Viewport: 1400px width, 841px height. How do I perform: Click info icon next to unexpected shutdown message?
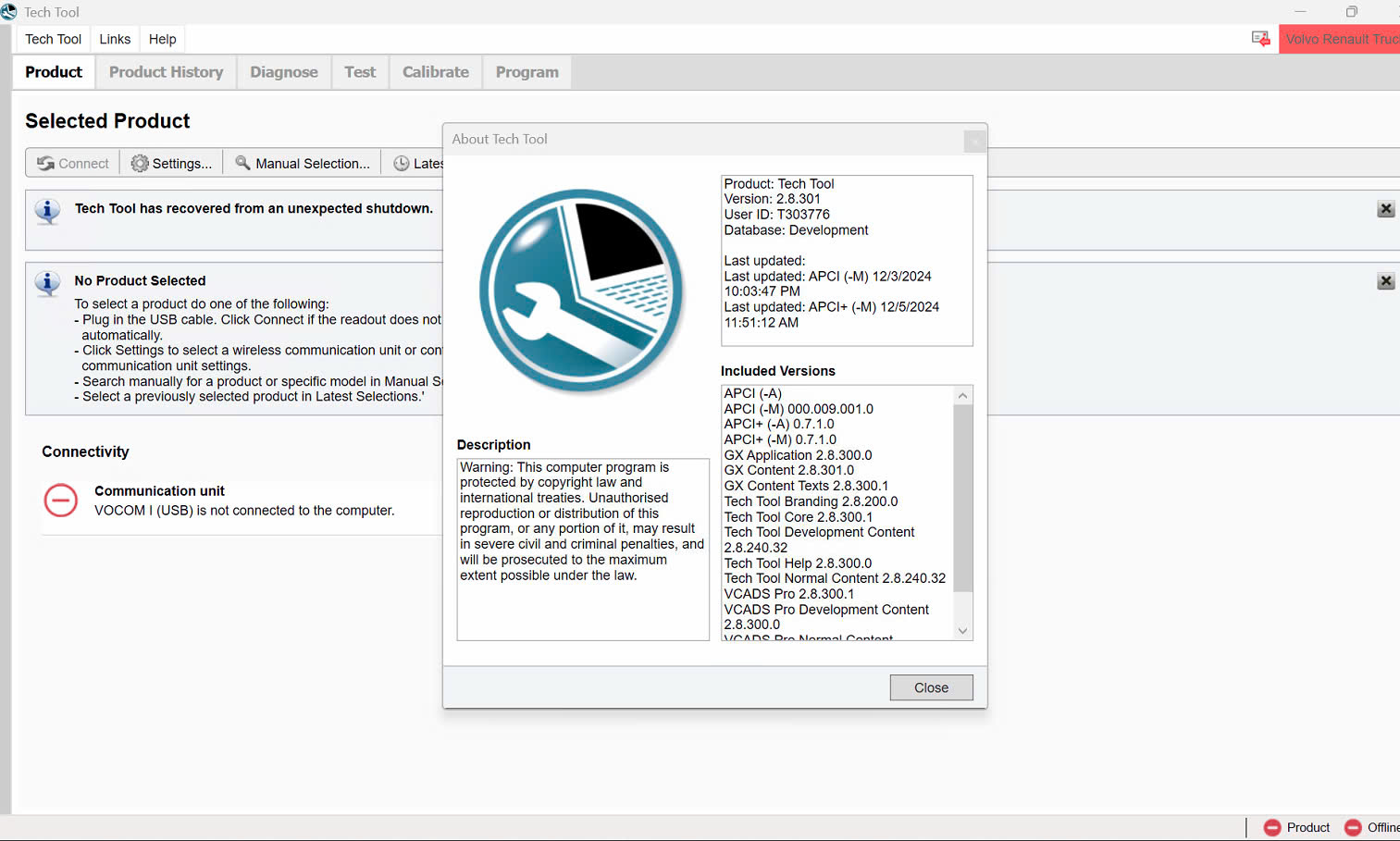(47, 211)
